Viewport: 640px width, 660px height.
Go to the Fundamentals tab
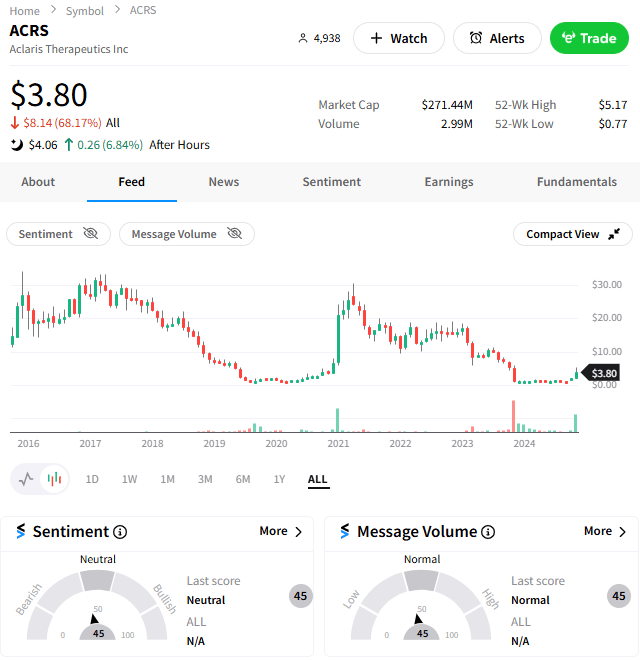pyautogui.click(x=577, y=182)
